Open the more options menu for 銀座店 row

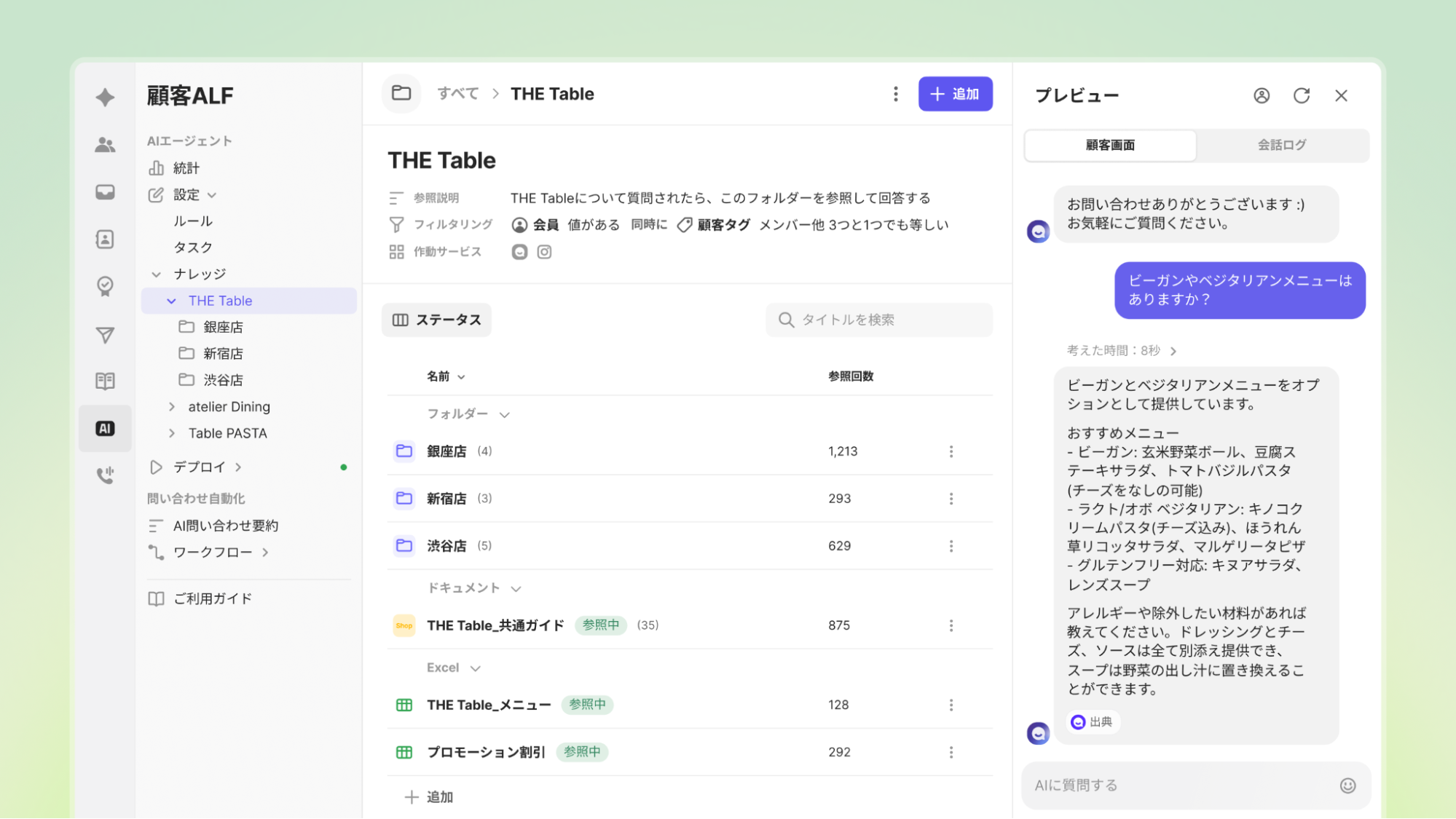point(951,451)
